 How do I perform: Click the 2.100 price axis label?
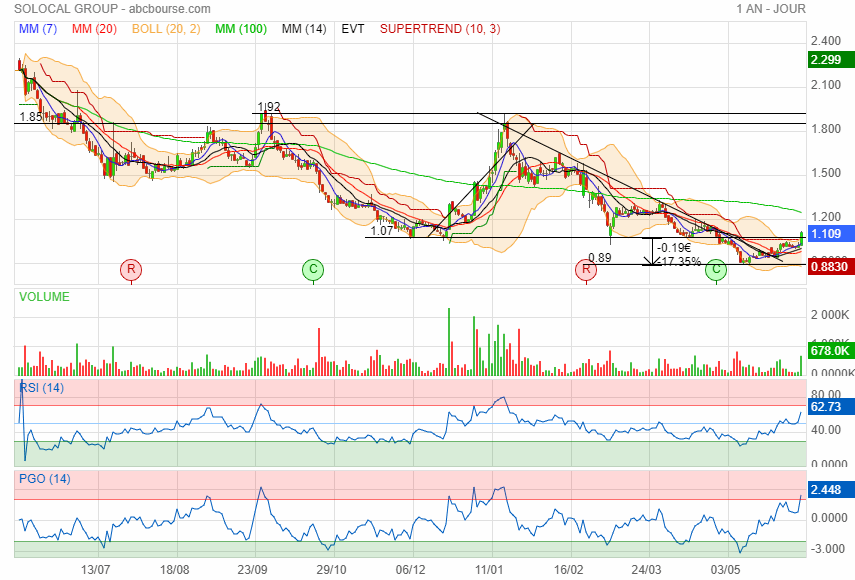826,85
